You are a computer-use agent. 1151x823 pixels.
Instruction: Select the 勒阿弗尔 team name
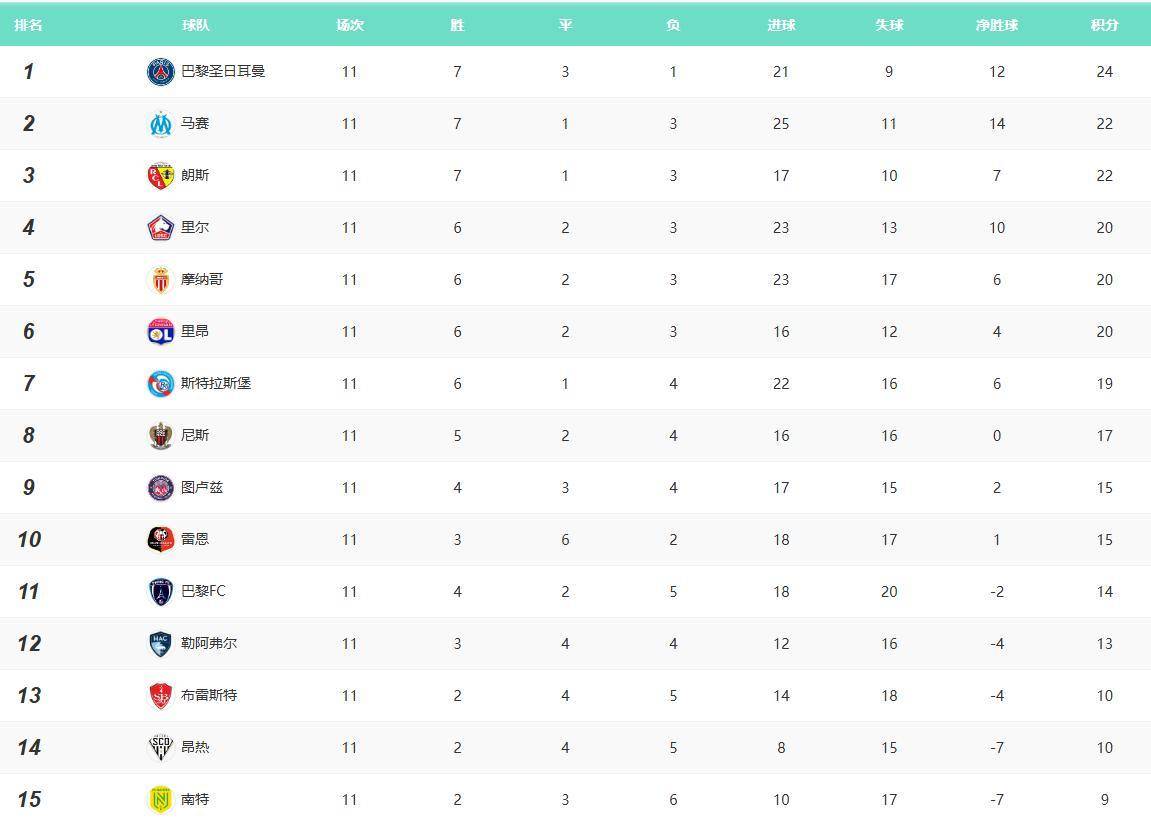209,644
